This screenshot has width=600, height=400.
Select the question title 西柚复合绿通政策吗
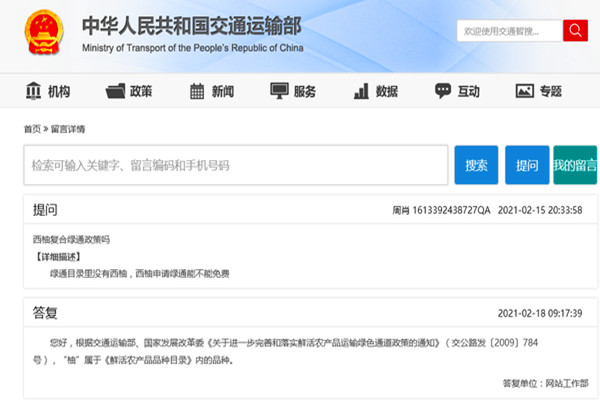pos(70,240)
